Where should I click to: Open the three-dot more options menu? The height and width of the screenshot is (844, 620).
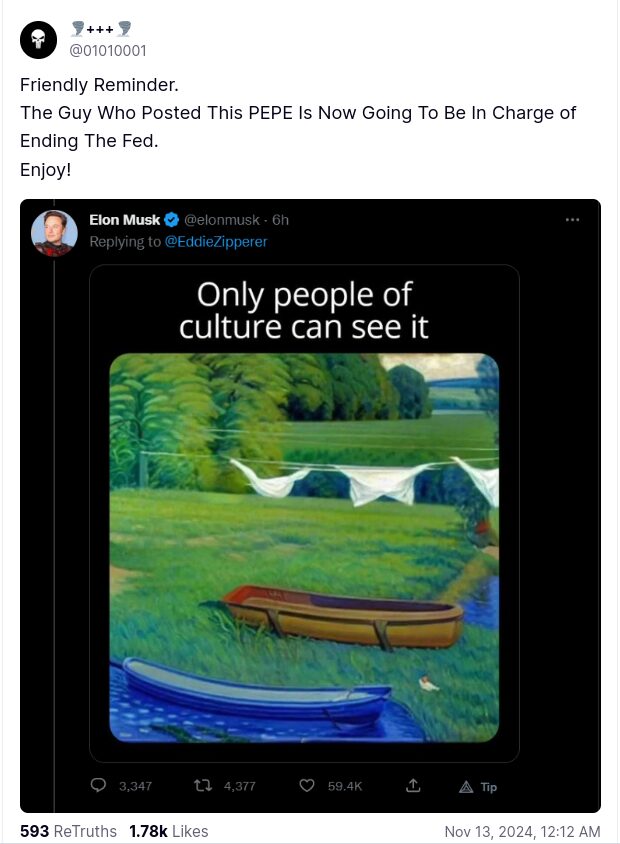(573, 220)
